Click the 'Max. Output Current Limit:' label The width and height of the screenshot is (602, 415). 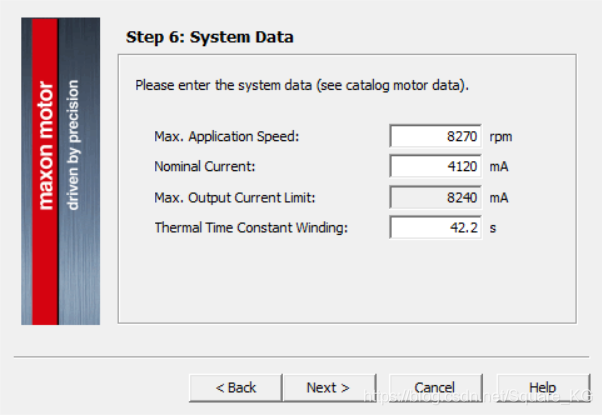(235, 197)
